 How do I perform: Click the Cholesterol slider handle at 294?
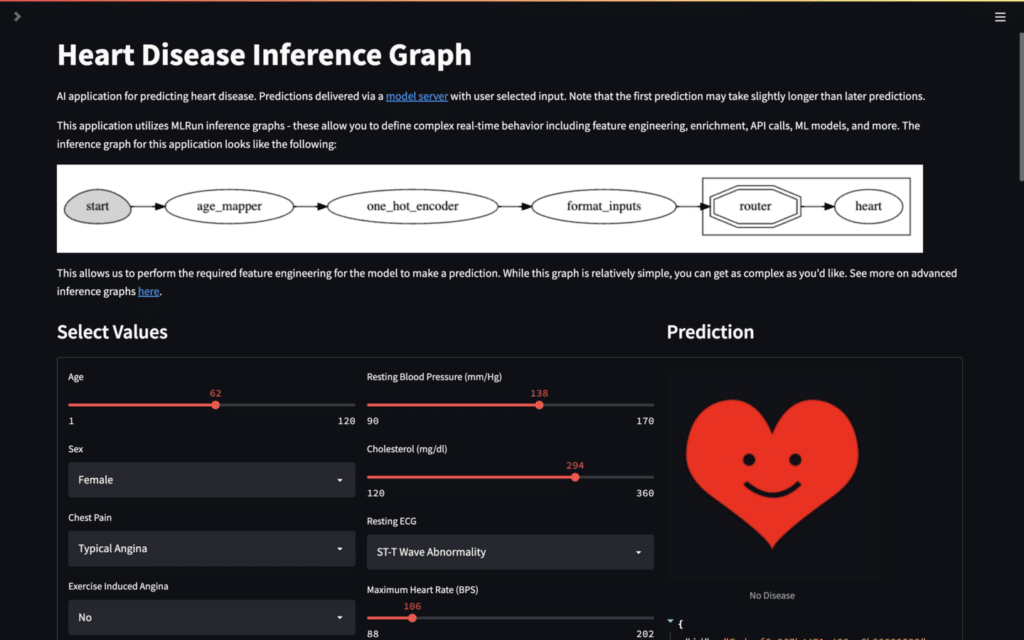pos(575,477)
